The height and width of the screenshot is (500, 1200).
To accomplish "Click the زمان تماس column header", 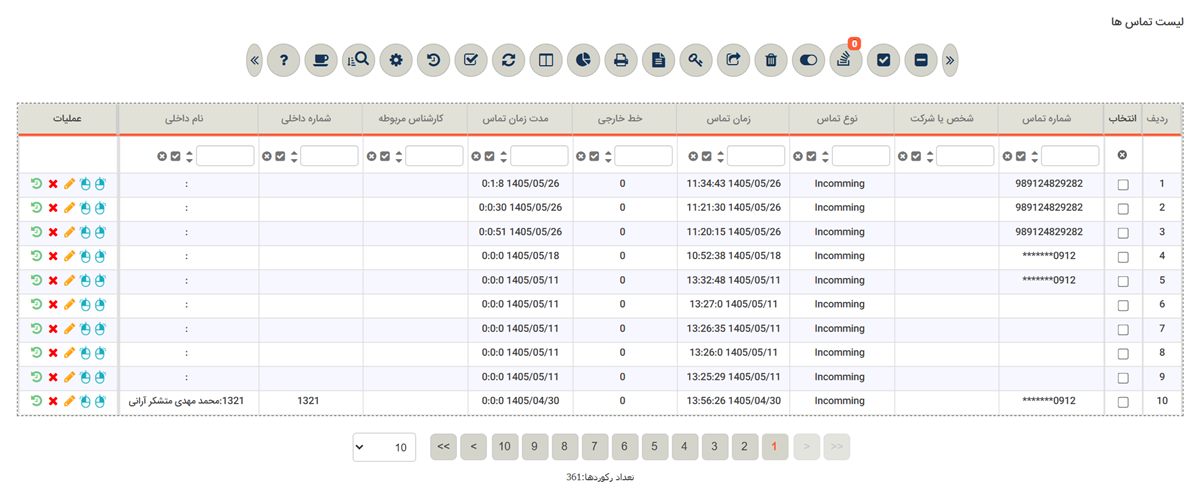I will (x=733, y=118).
